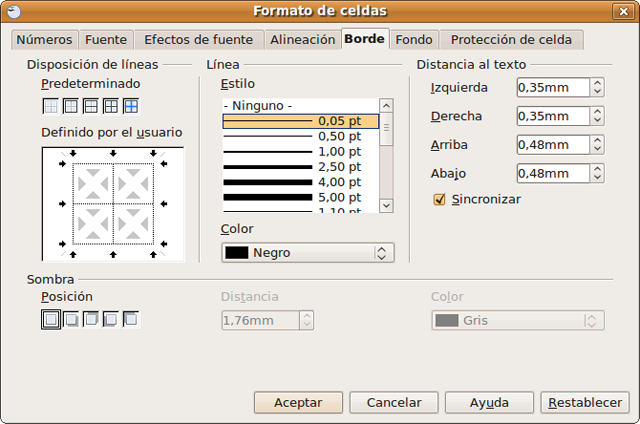This screenshot has width=640, height=424.
Task: Select shadow to bottom left
Action: (111, 320)
